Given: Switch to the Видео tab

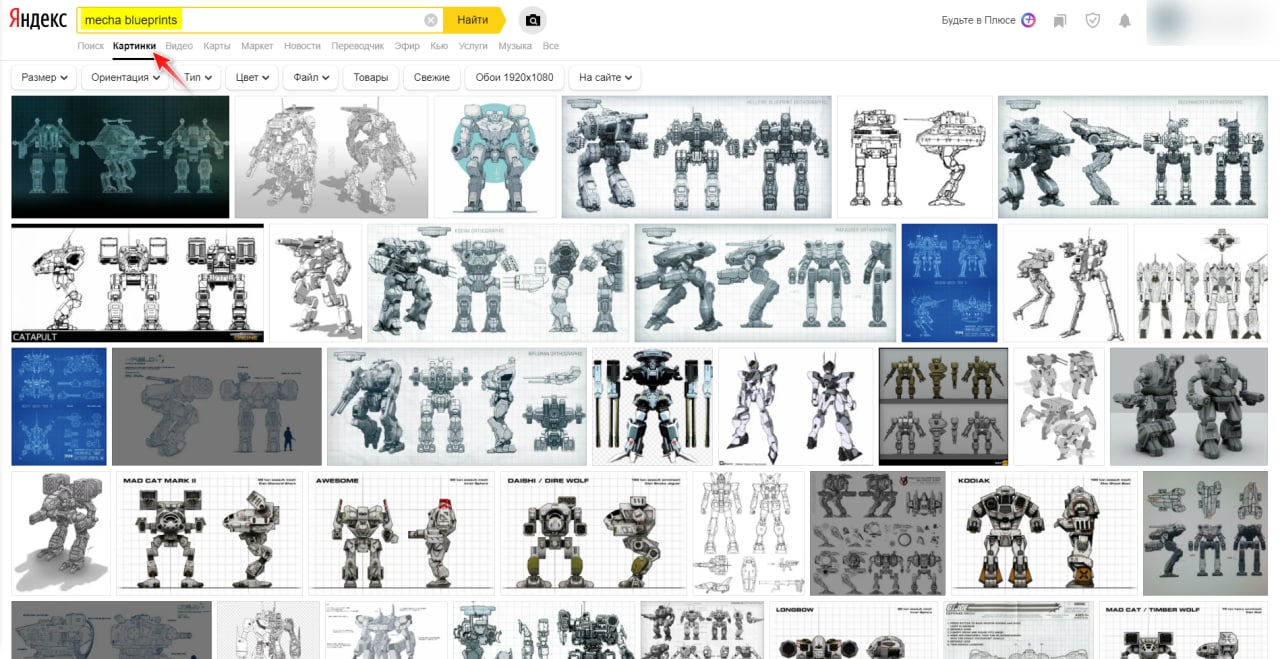Looking at the screenshot, I should (179, 46).
